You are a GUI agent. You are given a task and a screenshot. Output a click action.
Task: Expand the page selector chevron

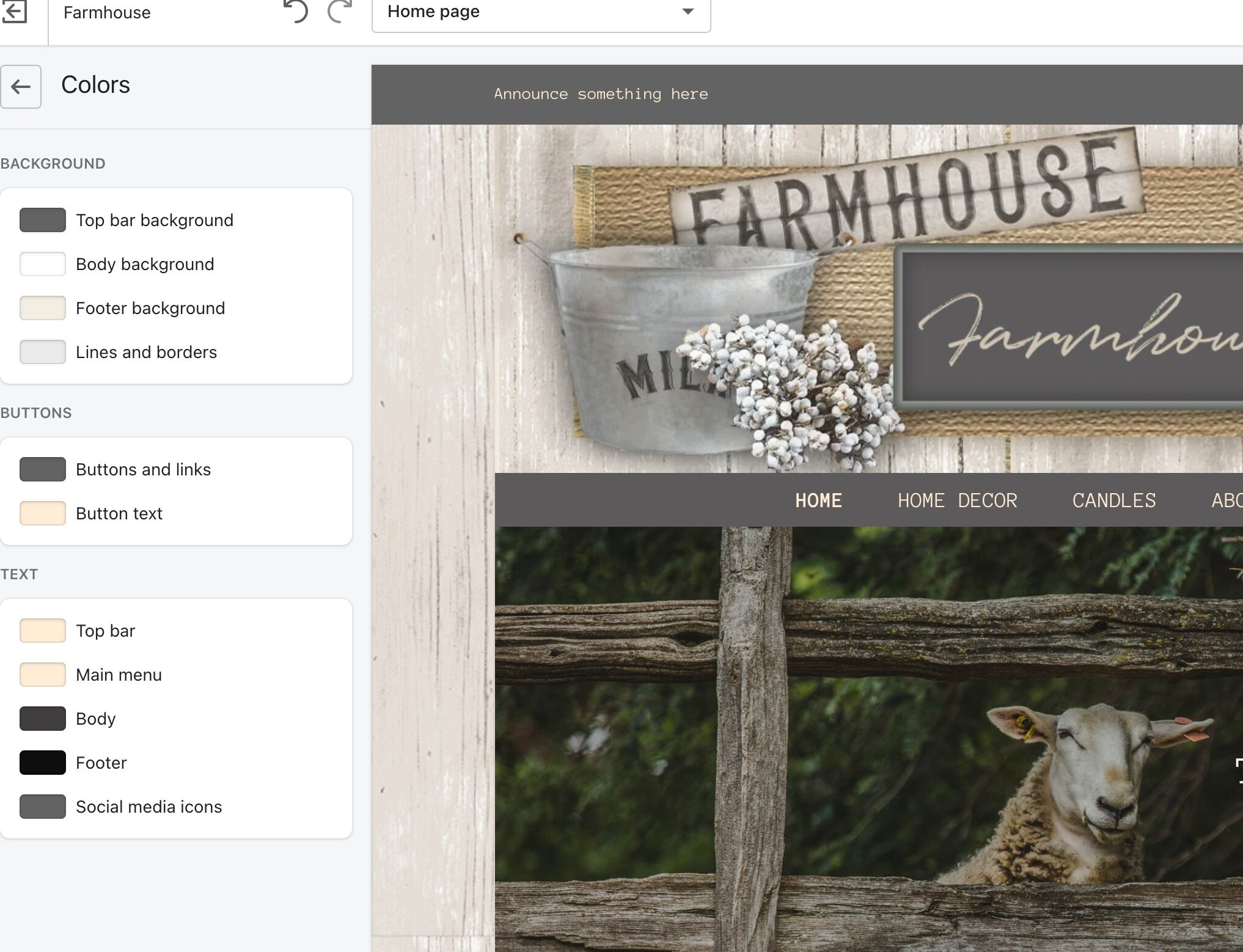[x=688, y=12]
